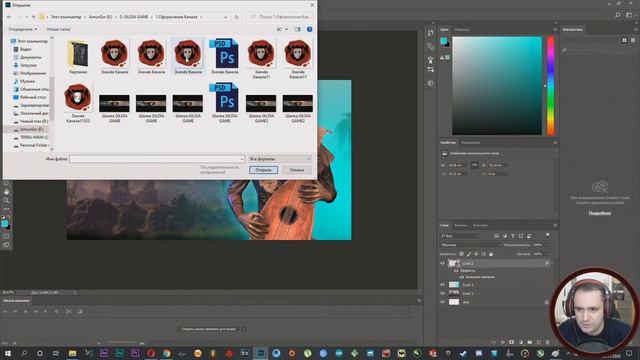Click the create video timeline button
Viewport: 640px width, 360px height.
(208, 329)
